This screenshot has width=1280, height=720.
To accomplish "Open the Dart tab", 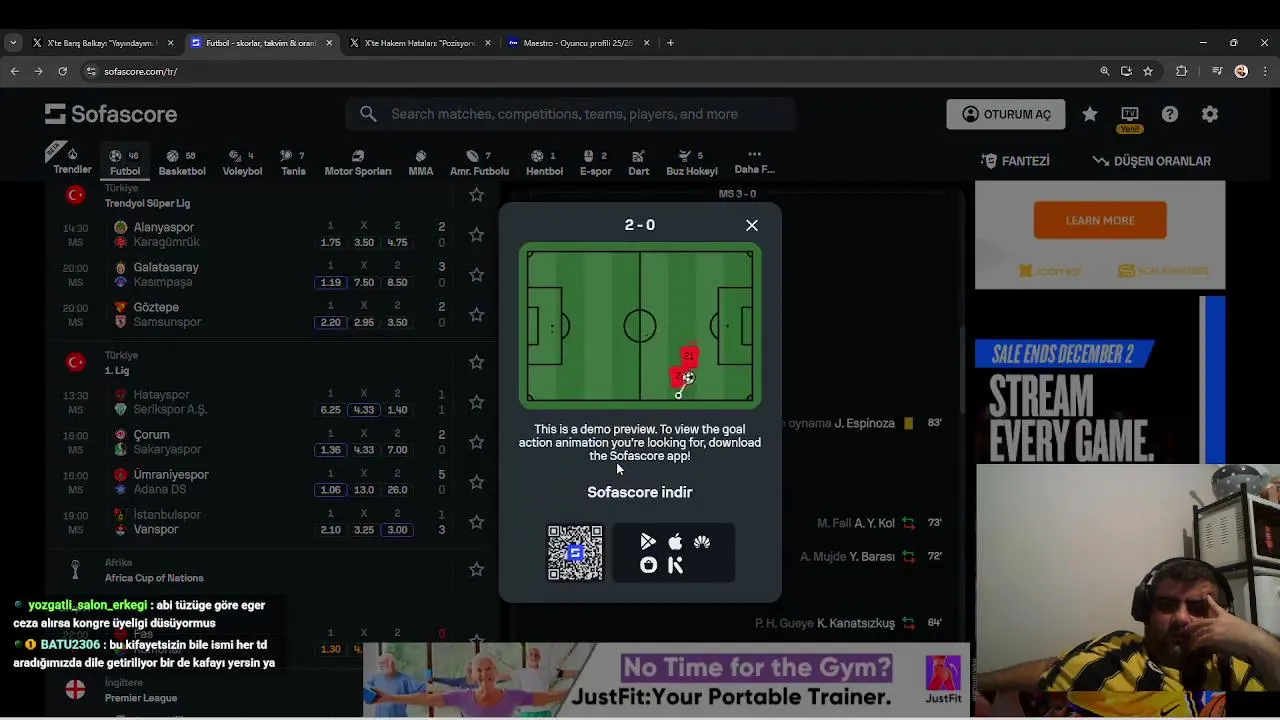I will [639, 162].
